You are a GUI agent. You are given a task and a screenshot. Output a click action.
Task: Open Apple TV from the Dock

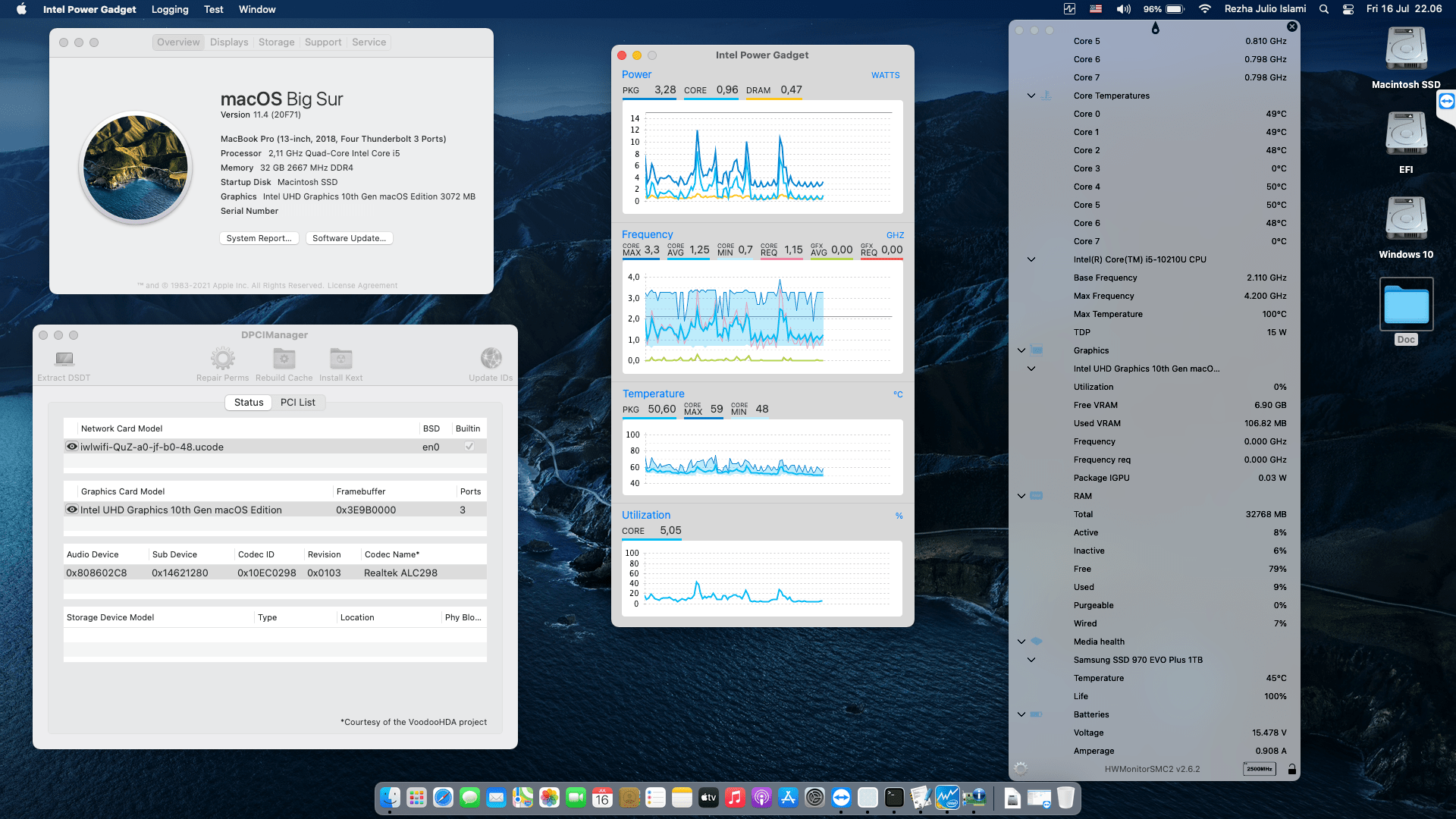click(x=708, y=797)
